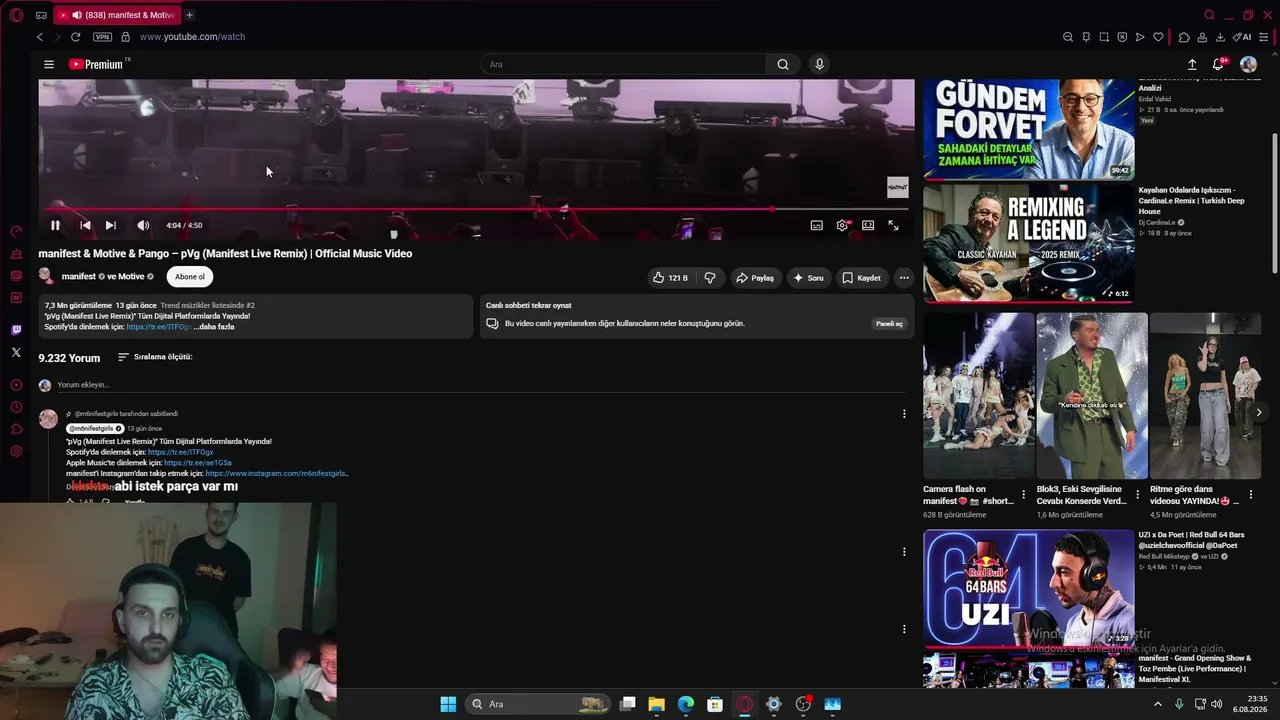Click the pin icon in Opera toolbar

(1086, 37)
